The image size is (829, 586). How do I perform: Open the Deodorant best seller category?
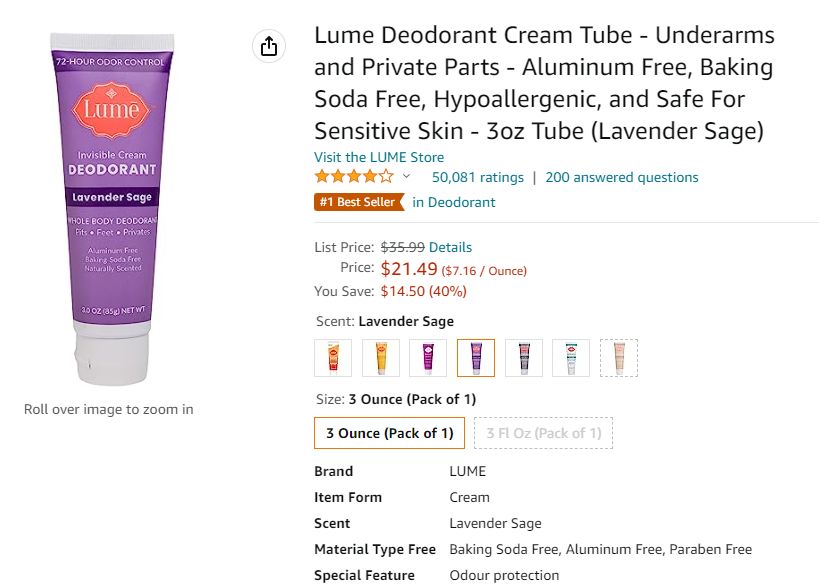[x=454, y=202]
